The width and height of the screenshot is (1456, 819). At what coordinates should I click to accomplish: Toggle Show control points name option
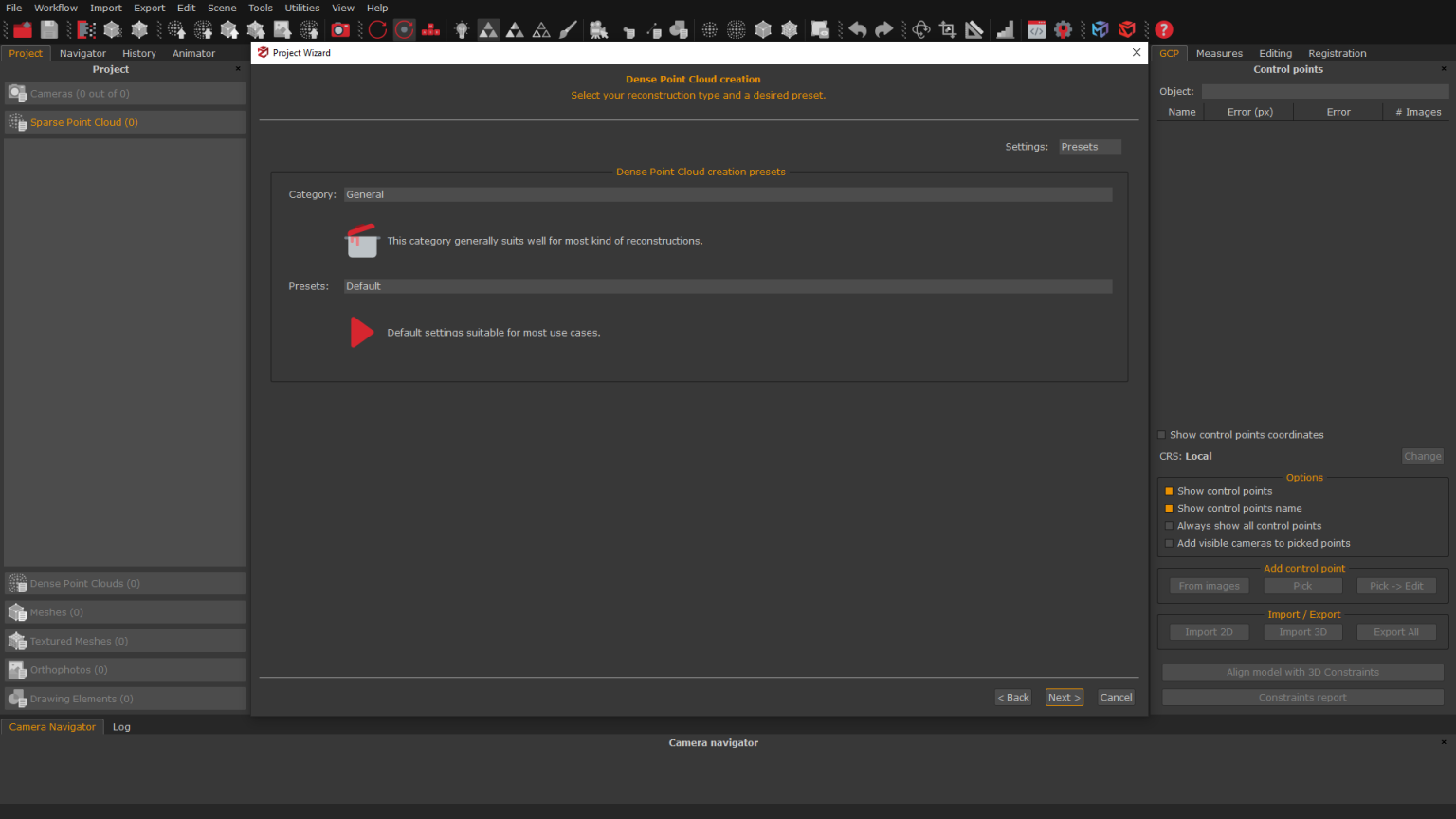[1169, 508]
